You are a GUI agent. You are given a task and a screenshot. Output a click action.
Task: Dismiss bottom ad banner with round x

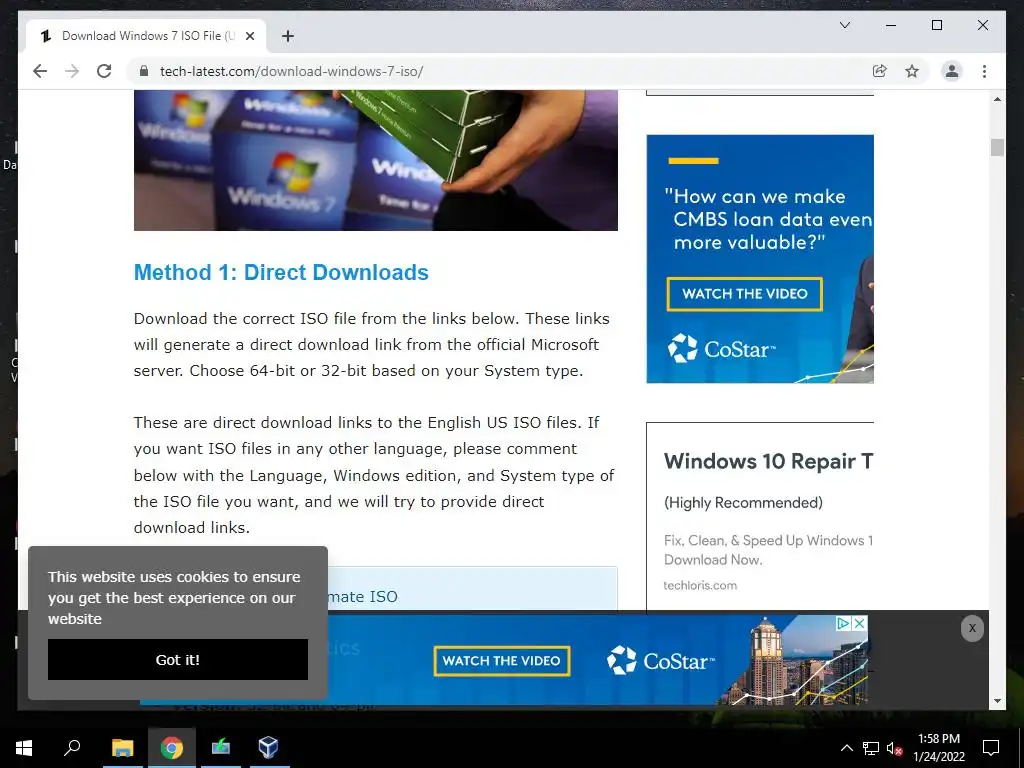[x=972, y=628]
